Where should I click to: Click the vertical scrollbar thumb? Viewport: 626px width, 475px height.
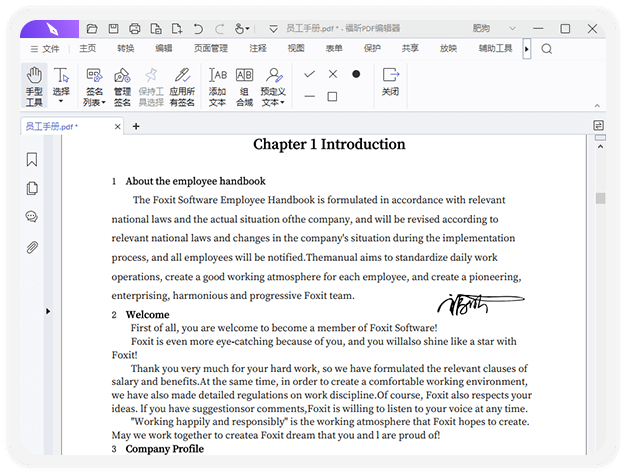(x=600, y=198)
